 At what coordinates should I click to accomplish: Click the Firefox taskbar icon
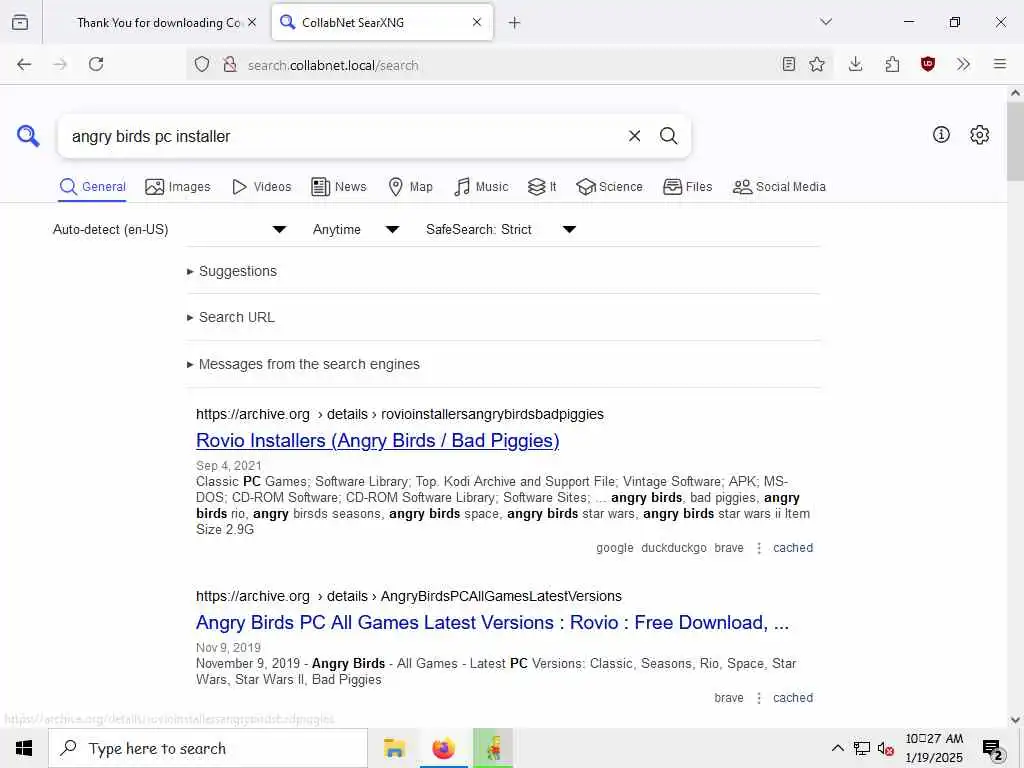pyautogui.click(x=443, y=748)
